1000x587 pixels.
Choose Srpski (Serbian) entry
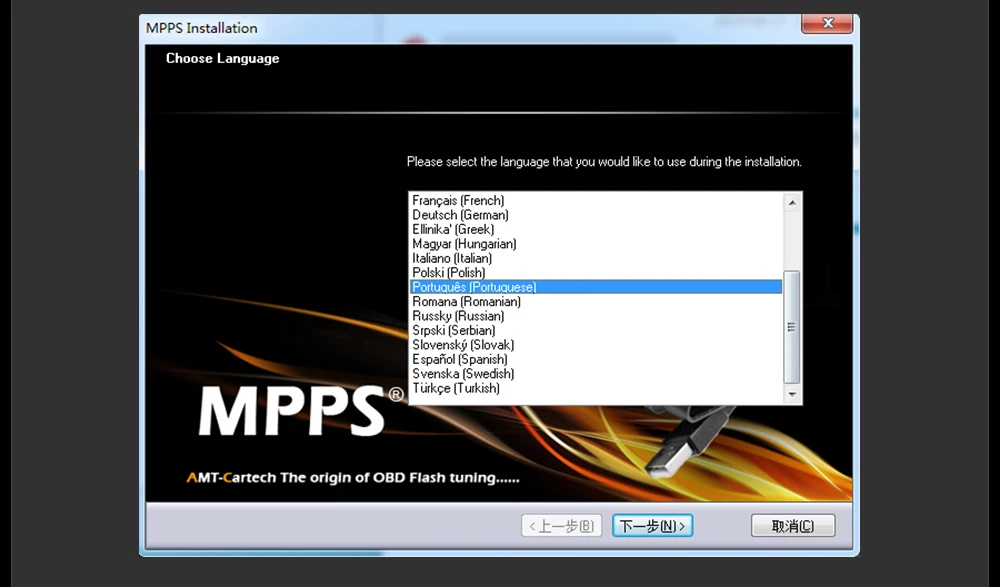[596, 331]
